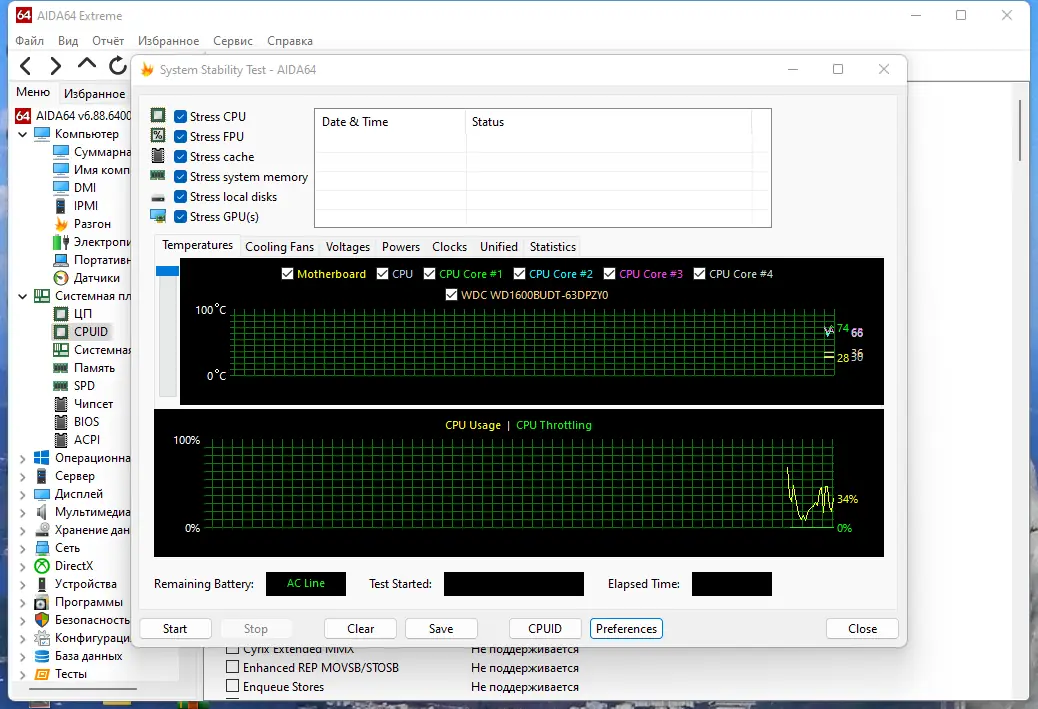The width and height of the screenshot is (1038, 709).
Task: Click the AIDA64 v6.88 root icon
Action: coord(23,116)
